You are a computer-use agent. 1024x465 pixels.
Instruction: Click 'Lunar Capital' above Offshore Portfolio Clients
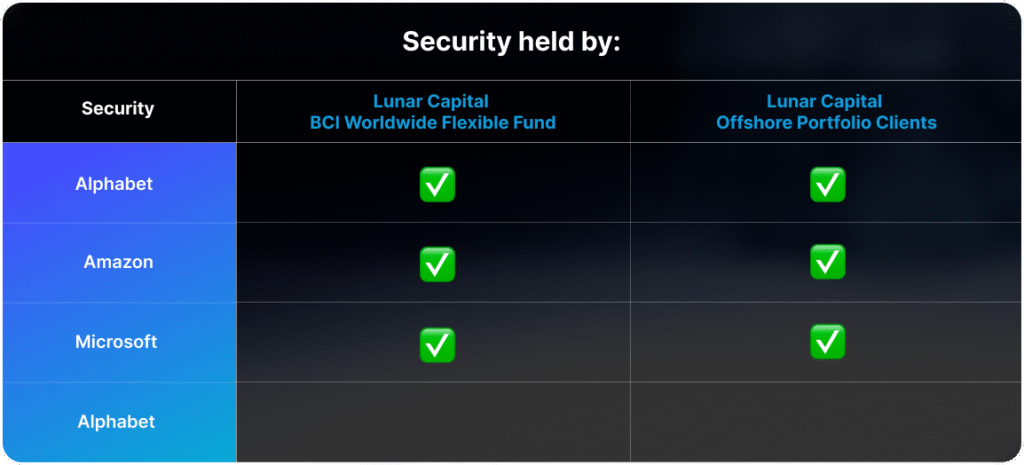tap(824, 101)
